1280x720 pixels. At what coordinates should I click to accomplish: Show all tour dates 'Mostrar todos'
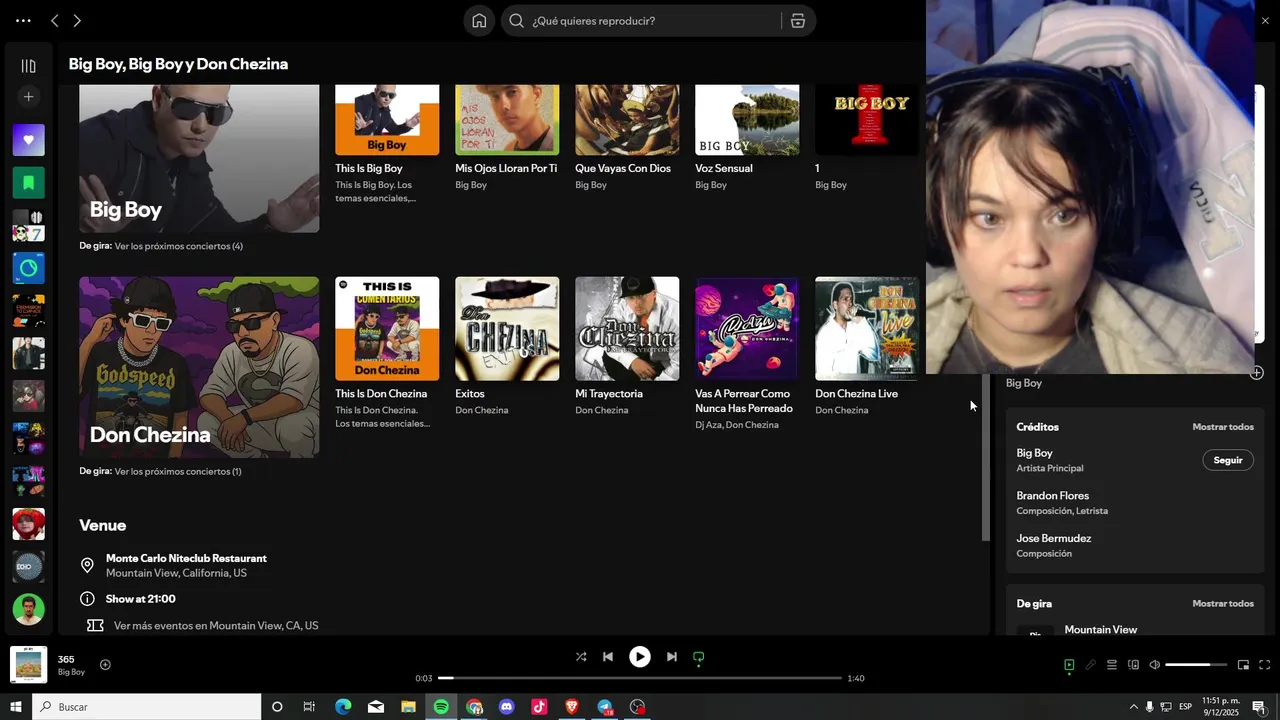[1222, 604]
